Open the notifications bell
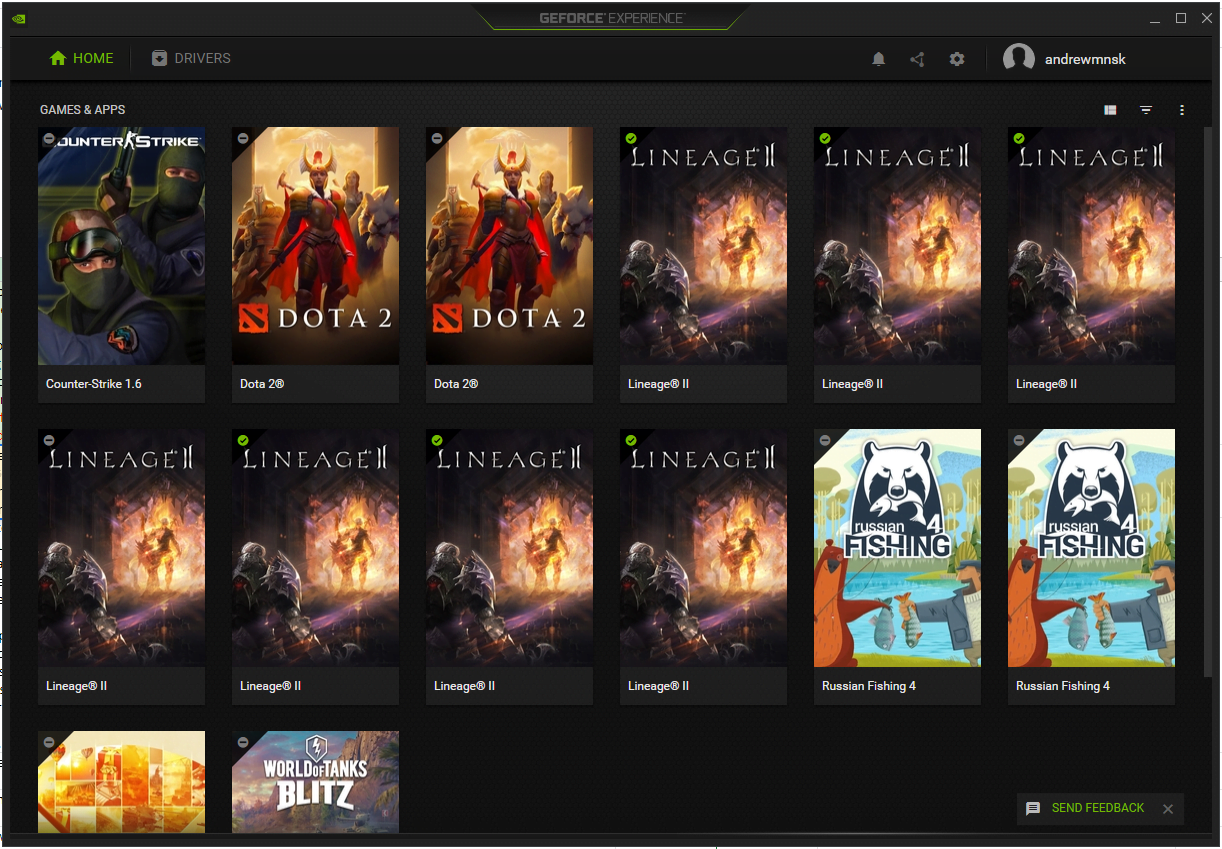 coord(878,59)
